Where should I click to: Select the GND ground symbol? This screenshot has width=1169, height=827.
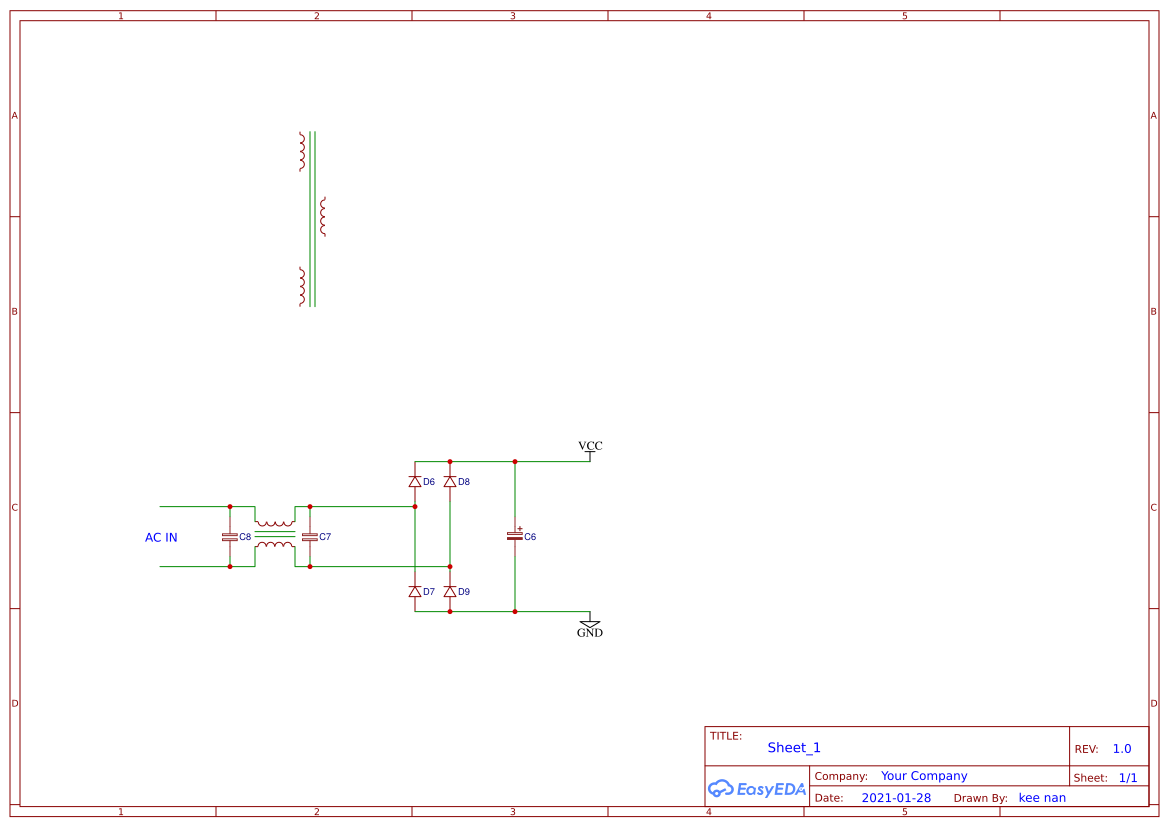[x=590, y=625]
